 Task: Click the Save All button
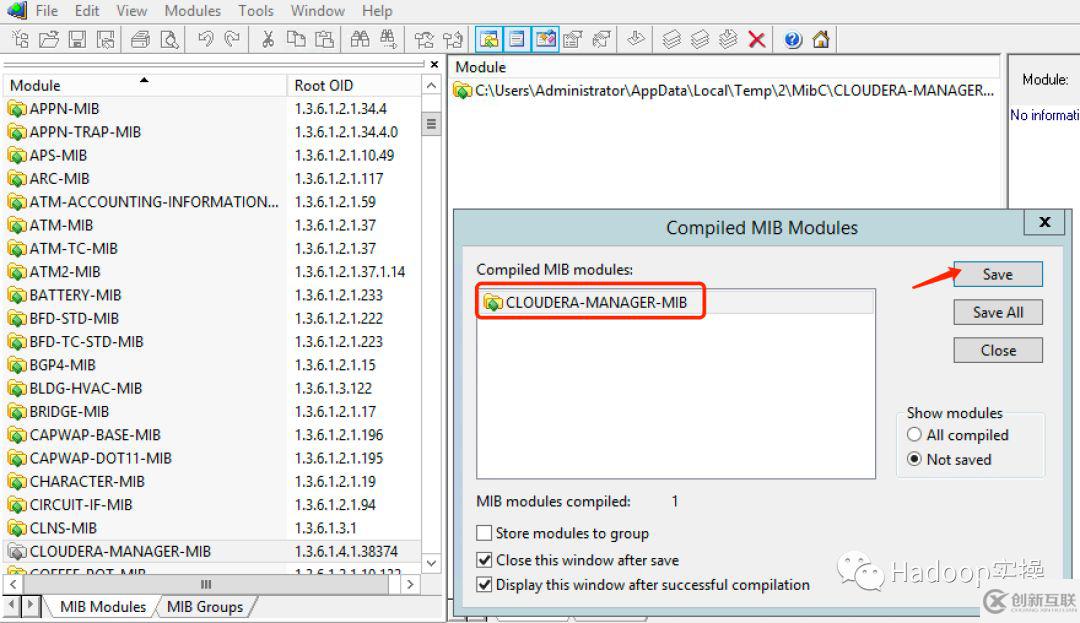click(997, 312)
